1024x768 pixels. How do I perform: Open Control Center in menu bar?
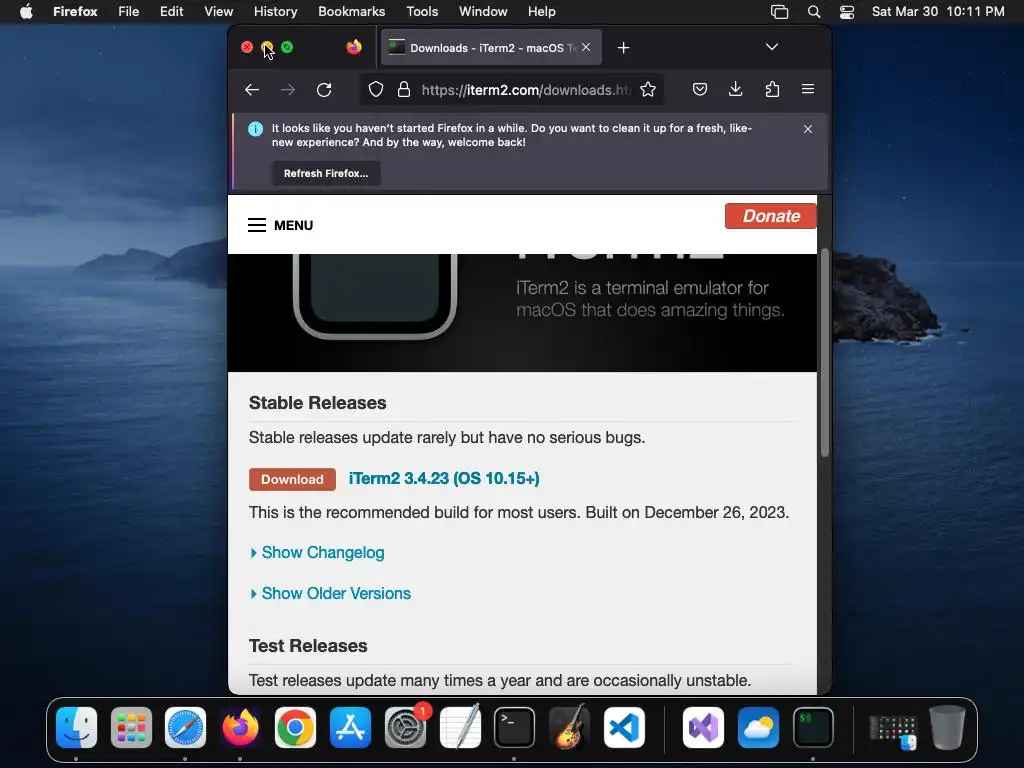coord(847,12)
